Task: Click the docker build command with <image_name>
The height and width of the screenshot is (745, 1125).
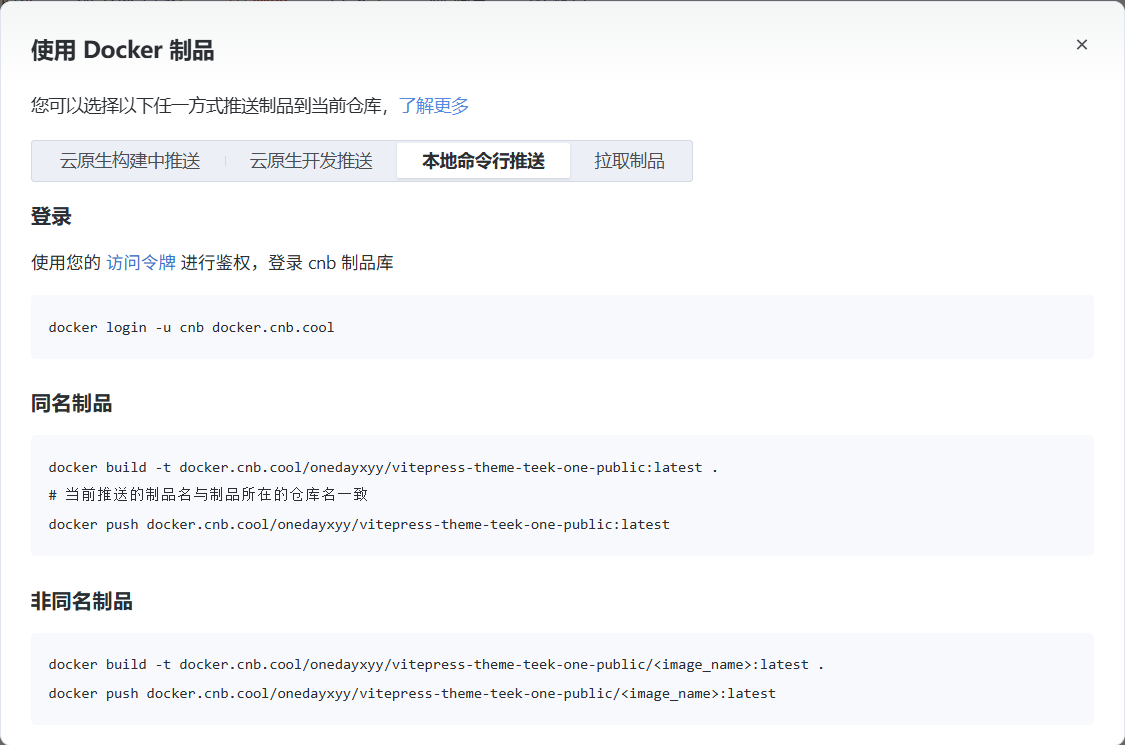Action: [436, 665]
